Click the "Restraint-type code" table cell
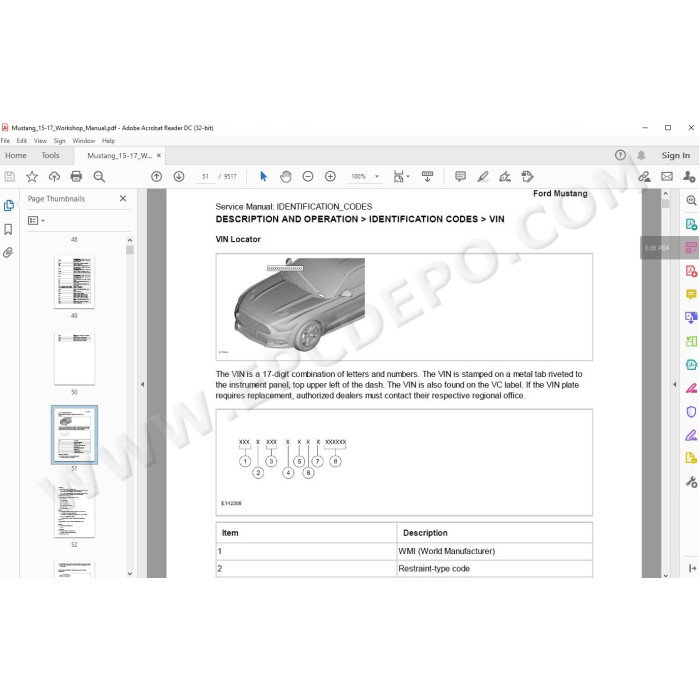700x700 pixels. [x=495, y=569]
